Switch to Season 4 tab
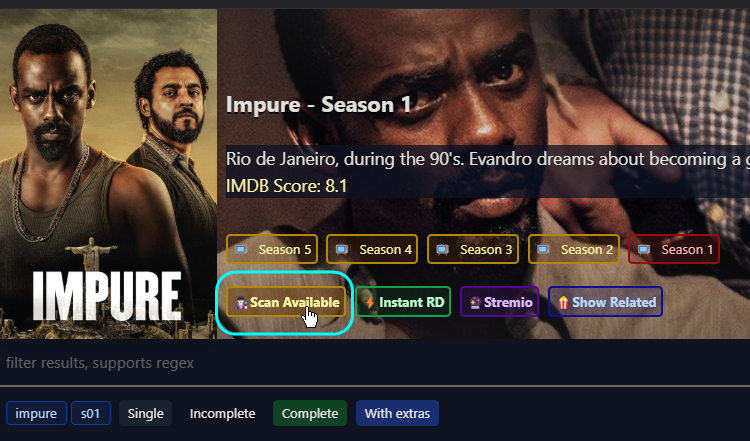Screen dimensions: 750x441 pyautogui.click(x=372, y=249)
